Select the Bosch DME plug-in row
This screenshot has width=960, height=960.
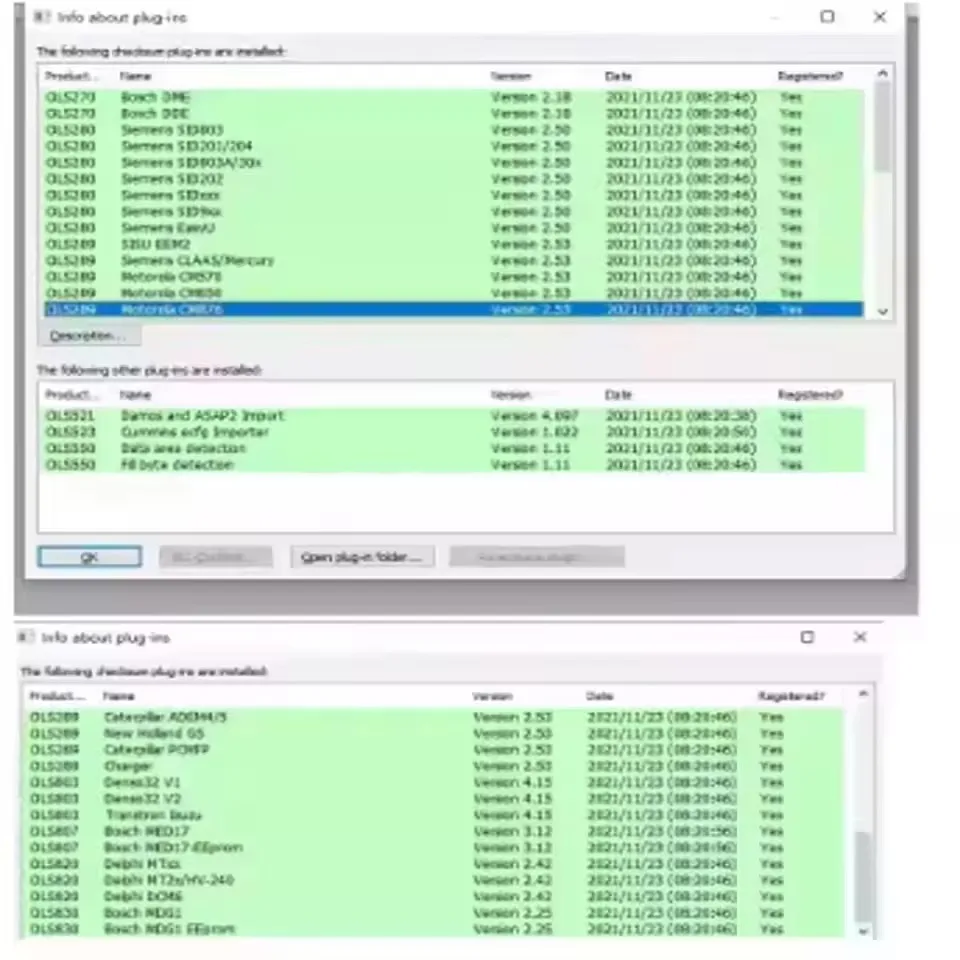click(454, 97)
